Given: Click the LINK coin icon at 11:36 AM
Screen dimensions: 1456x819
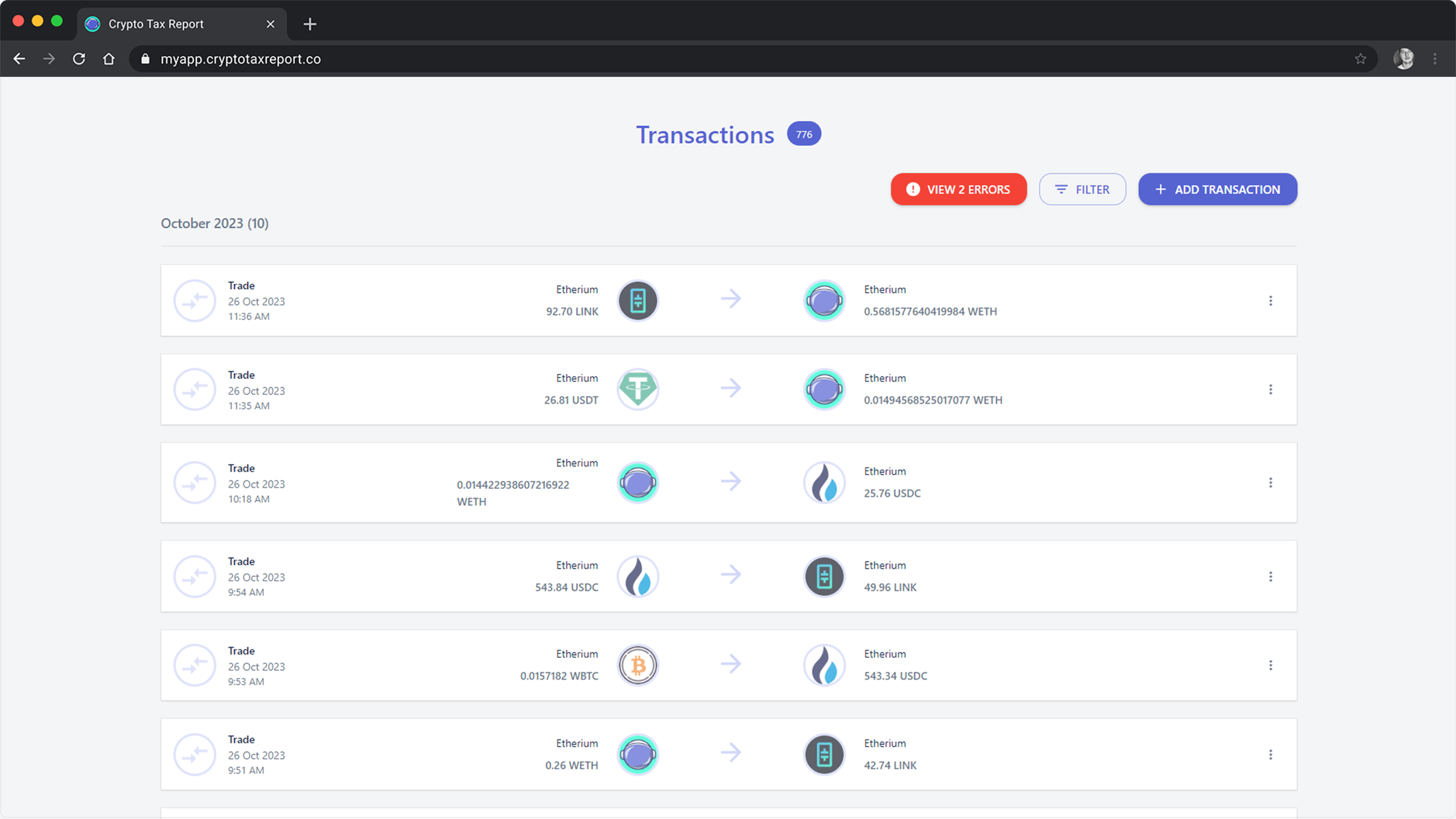Looking at the screenshot, I should [x=638, y=301].
